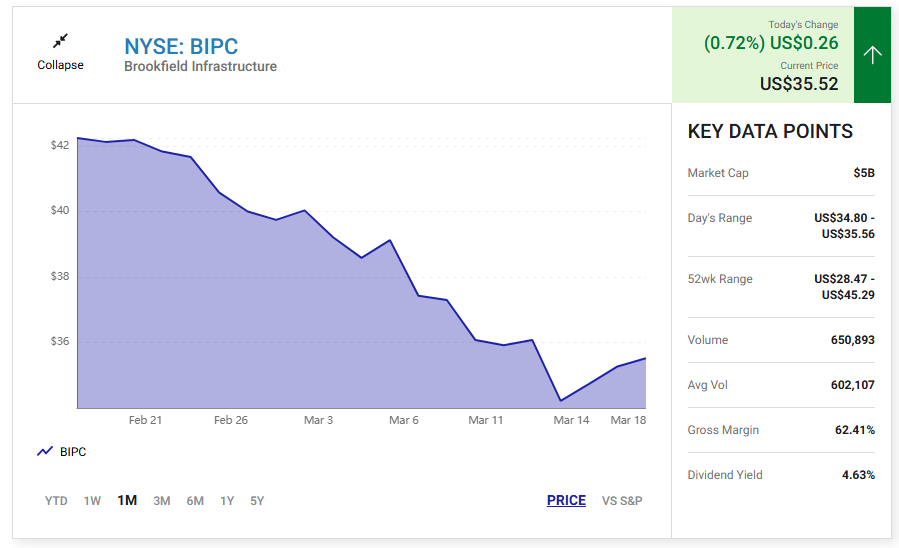The height and width of the screenshot is (548, 899).
Task: Click the current price US$35.52
Action: pyautogui.click(x=799, y=84)
